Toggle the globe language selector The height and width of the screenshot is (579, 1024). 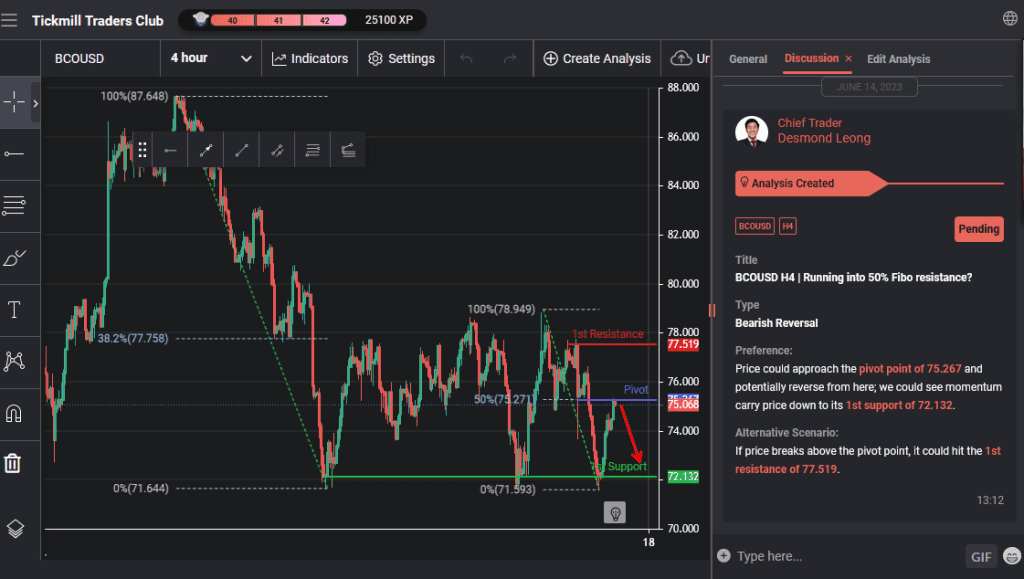(1009, 17)
